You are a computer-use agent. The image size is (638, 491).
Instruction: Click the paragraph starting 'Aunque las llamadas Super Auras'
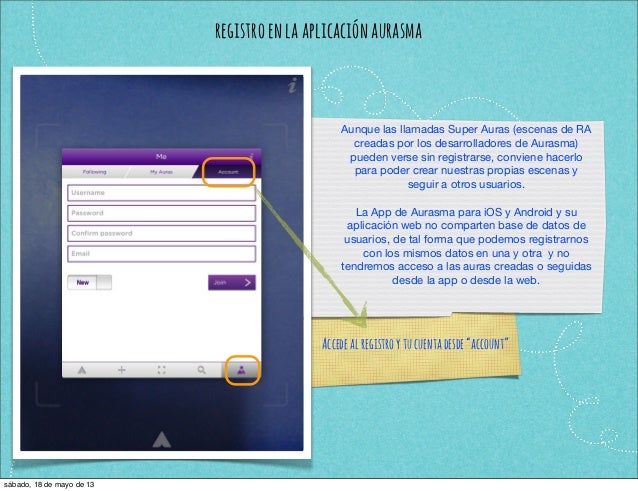tap(466, 157)
